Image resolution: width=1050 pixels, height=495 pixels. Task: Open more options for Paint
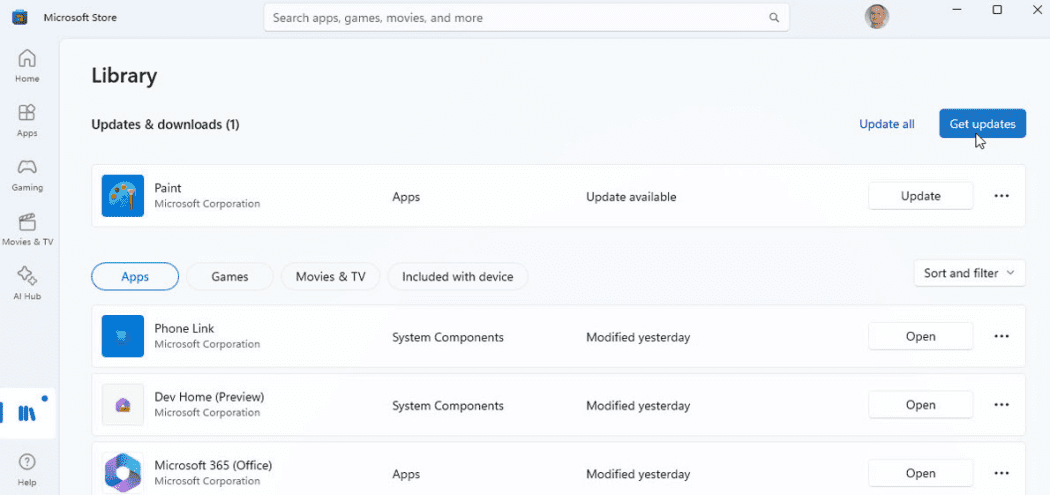click(1001, 196)
